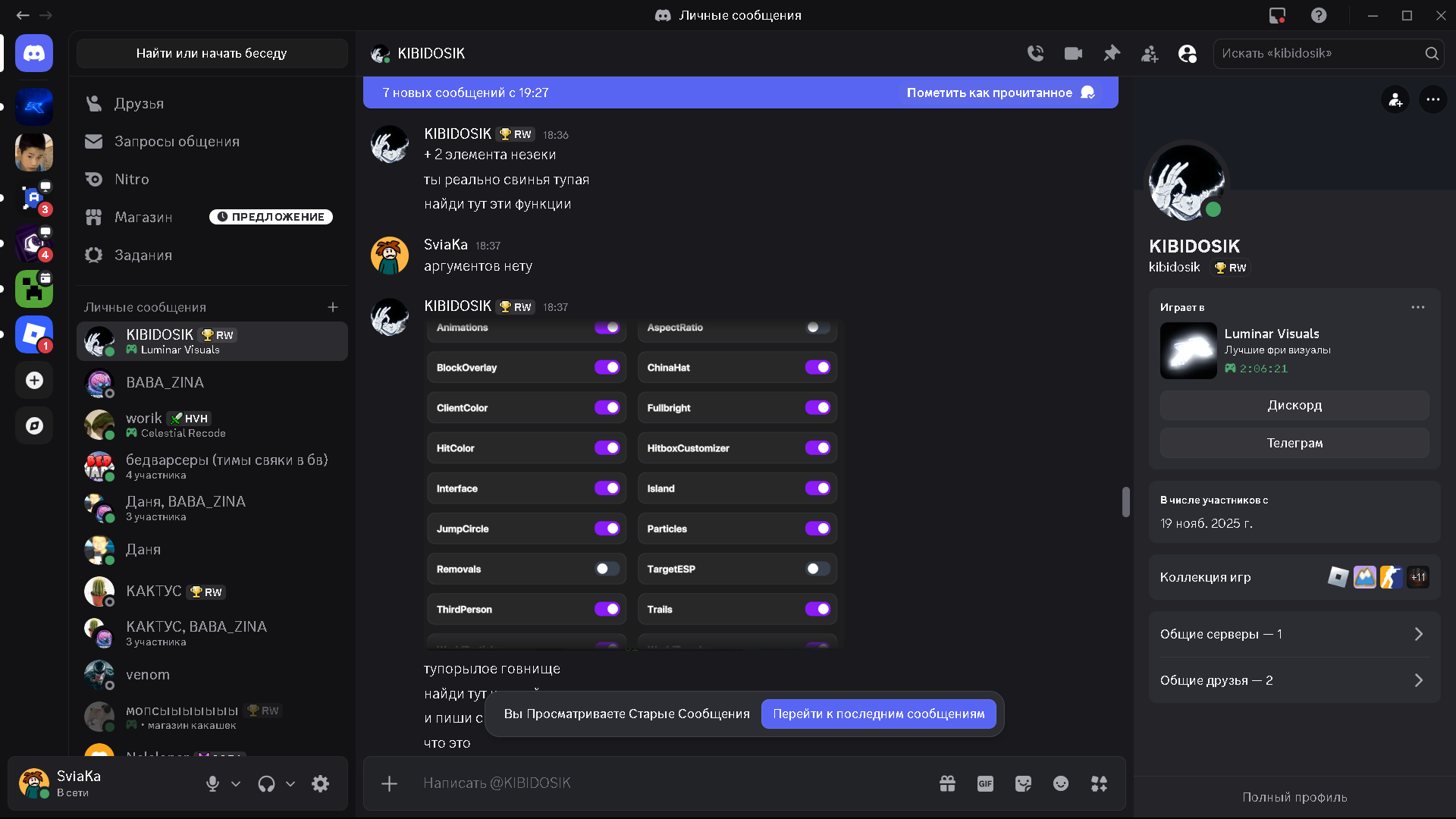Open the emoji picker
The width and height of the screenshot is (1456, 819).
(1061, 783)
